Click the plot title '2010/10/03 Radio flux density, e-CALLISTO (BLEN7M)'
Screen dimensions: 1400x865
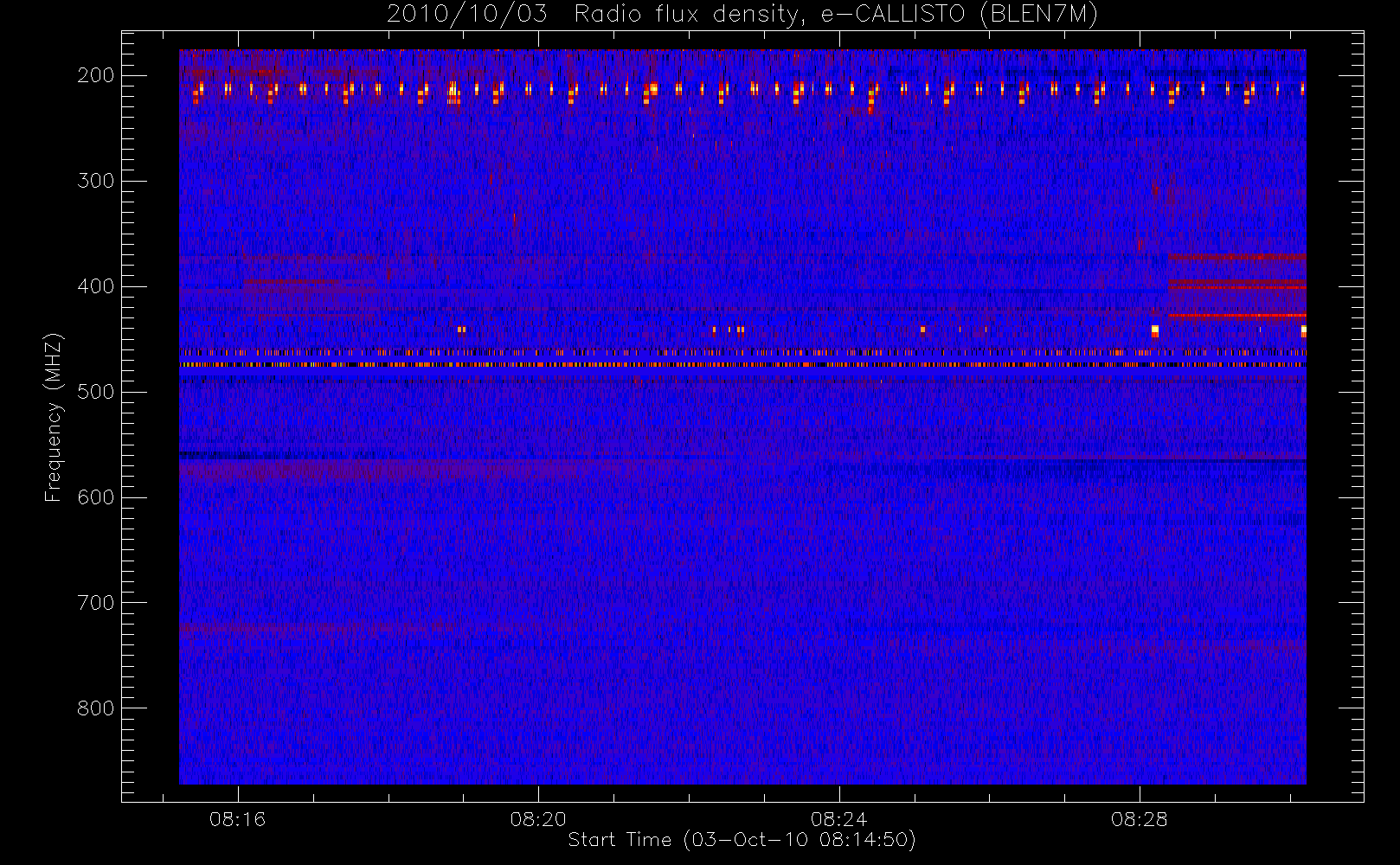(742, 15)
